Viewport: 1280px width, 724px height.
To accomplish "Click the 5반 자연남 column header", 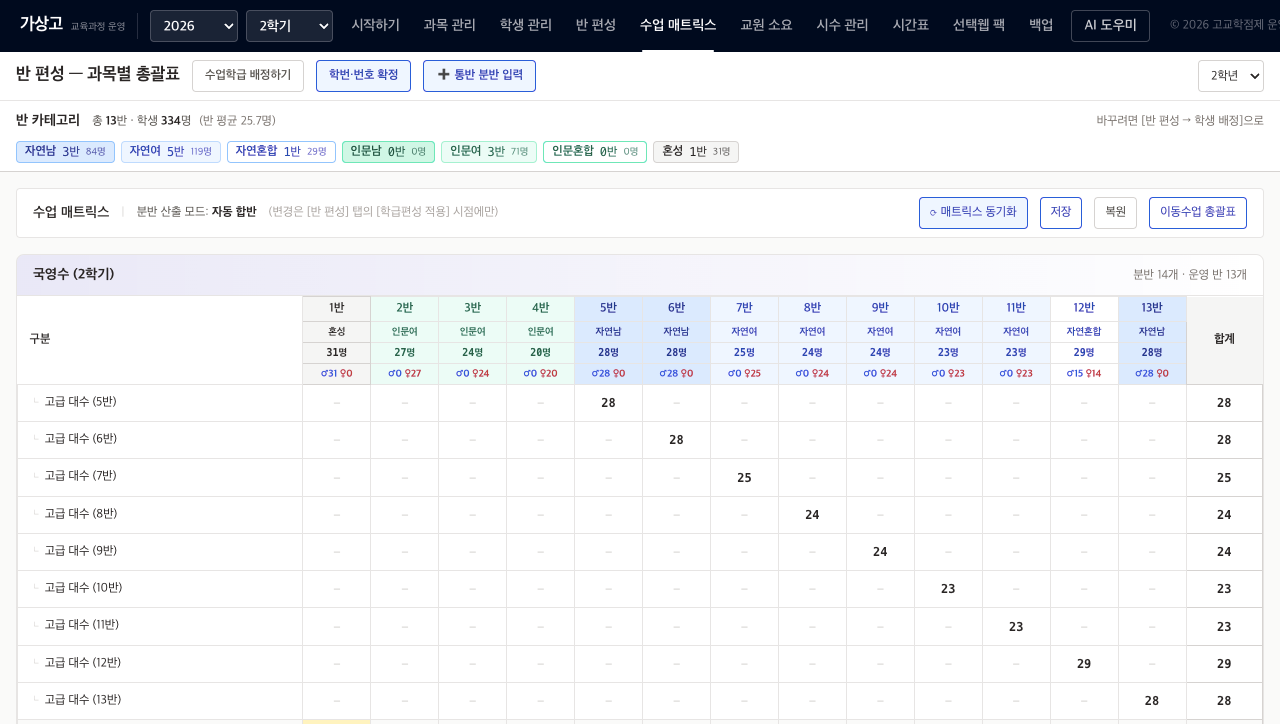I will tap(608, 340).
